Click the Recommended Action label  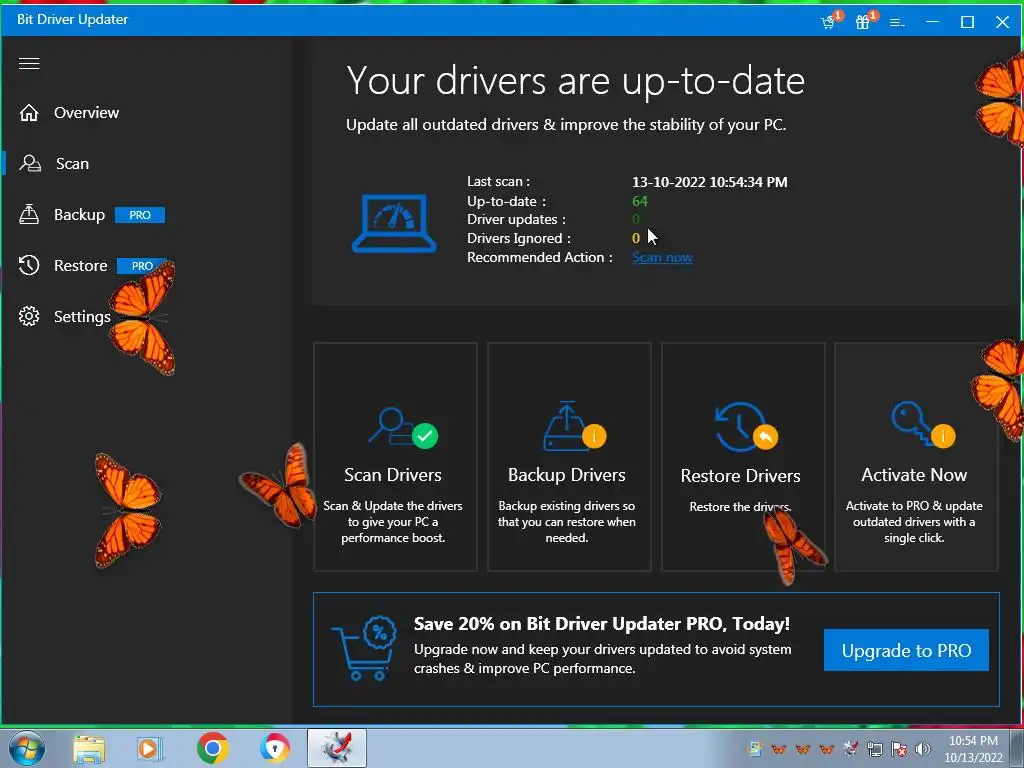pyautogui.click(x=539, y=257)
